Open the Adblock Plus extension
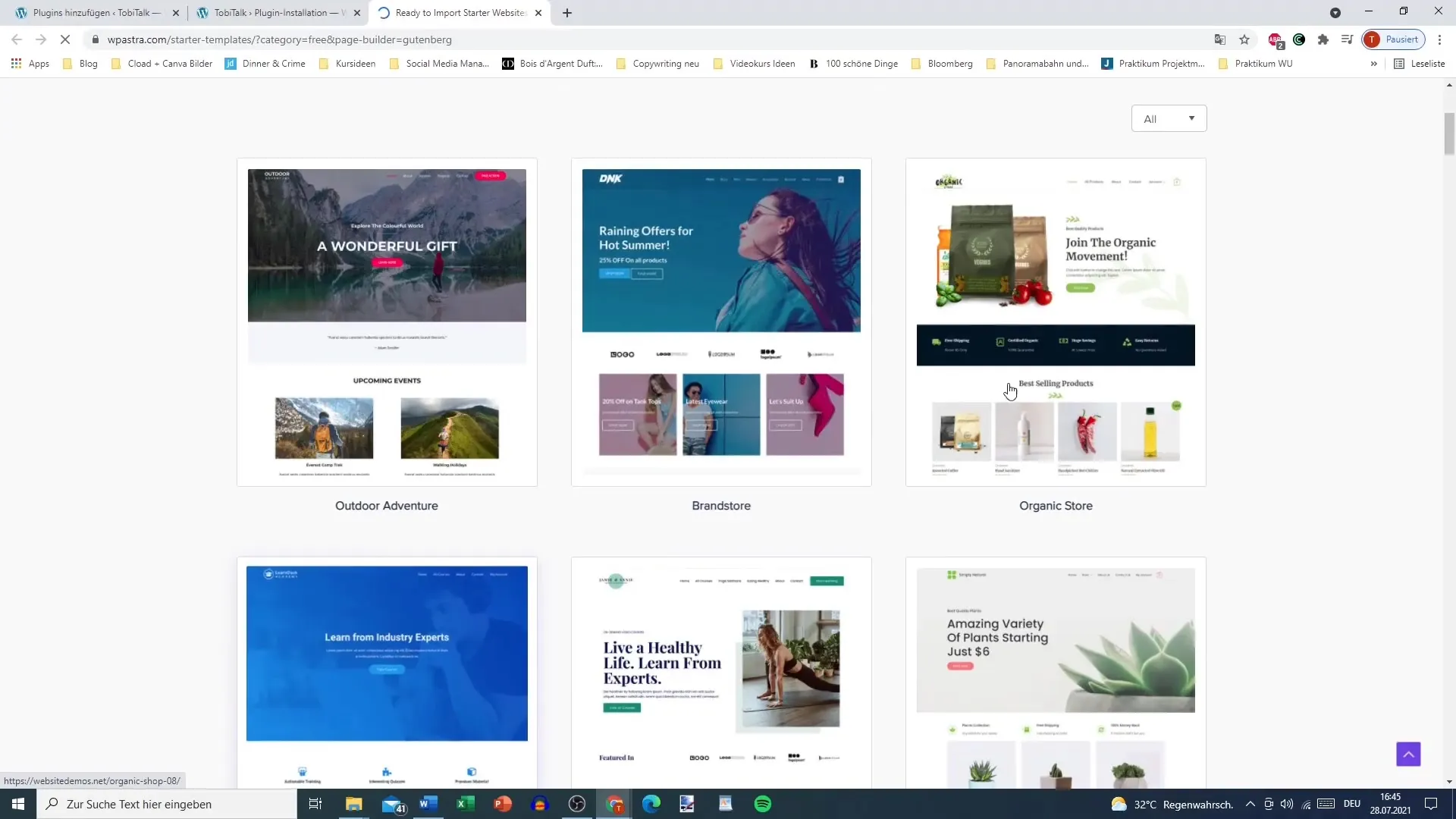The width and height of the screenshot is (1456, 819). (x=1276, y=39)
